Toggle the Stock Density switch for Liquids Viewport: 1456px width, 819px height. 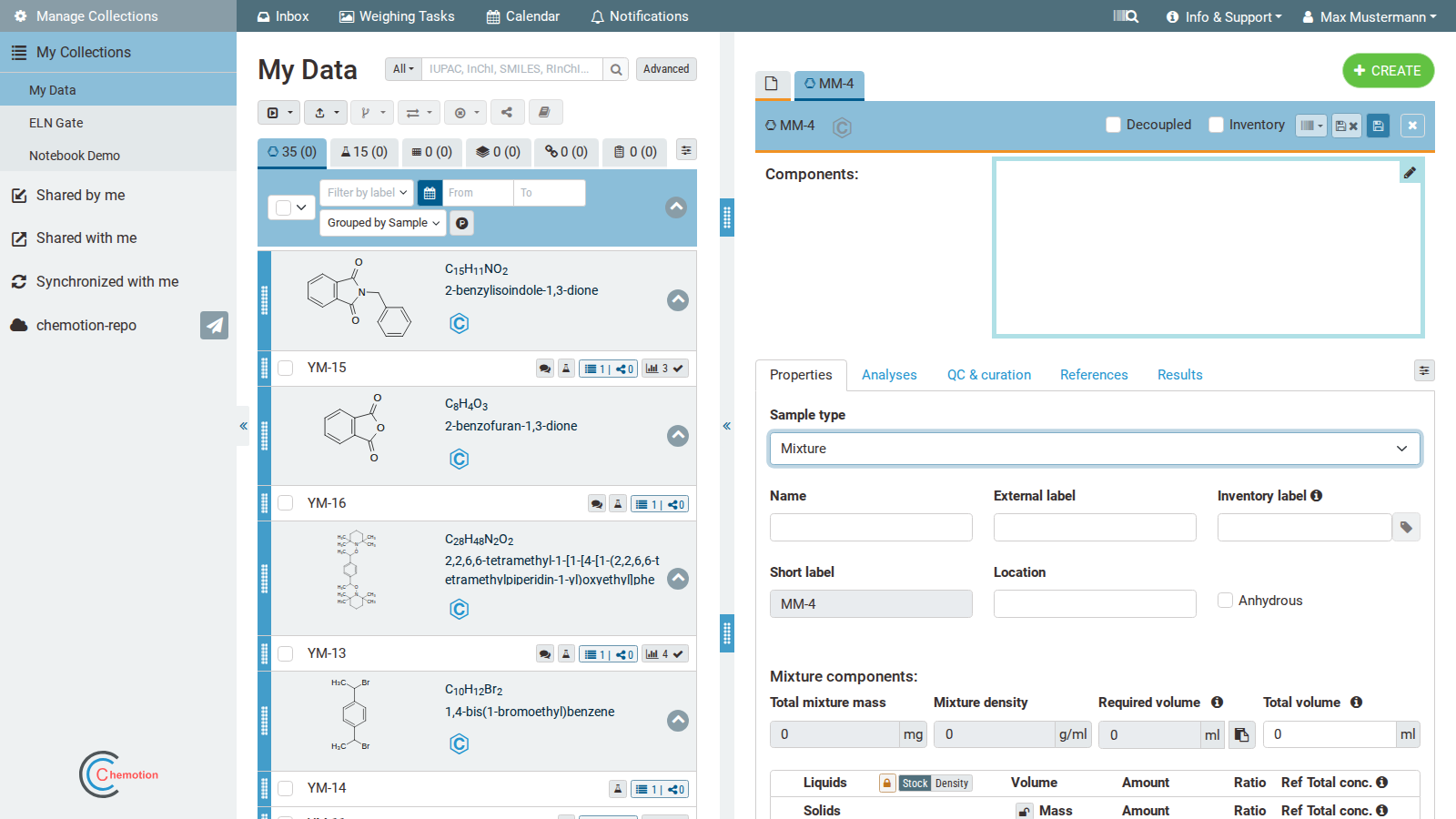(935, 784)
